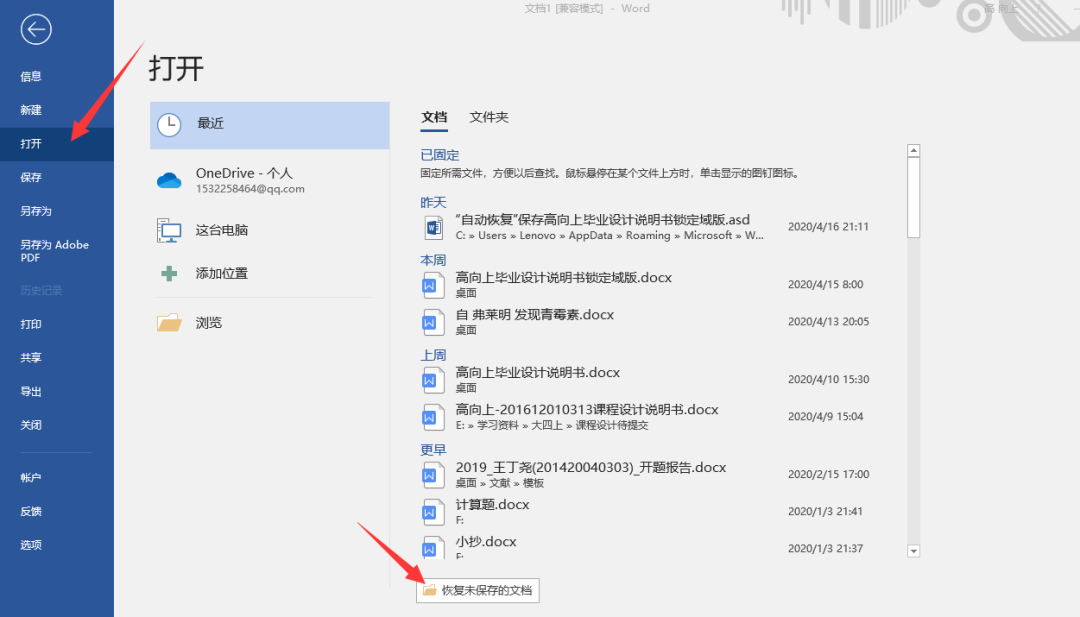The image size is (1080, 617).
Task: Click the file icon of 高向上毕业设计说明书.docx
Action: [x=433, y=379]
